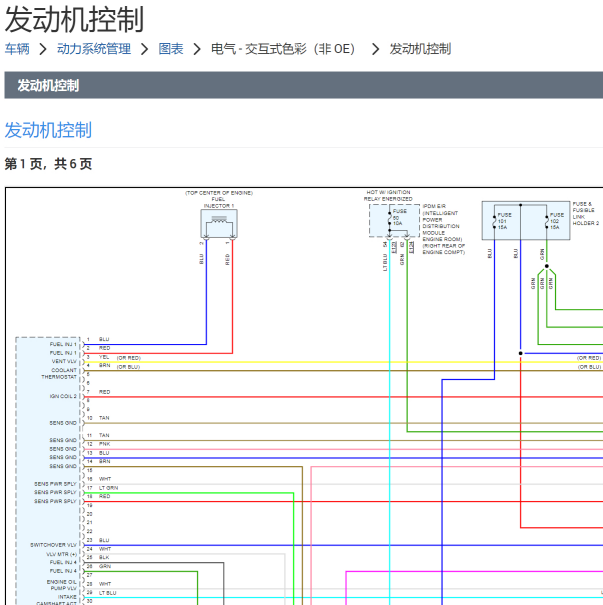The height and width of the screenshot is (605, 603).
Task: Click the (TOP CENTER OF ENGINE) note
Action: pos(219,193)
